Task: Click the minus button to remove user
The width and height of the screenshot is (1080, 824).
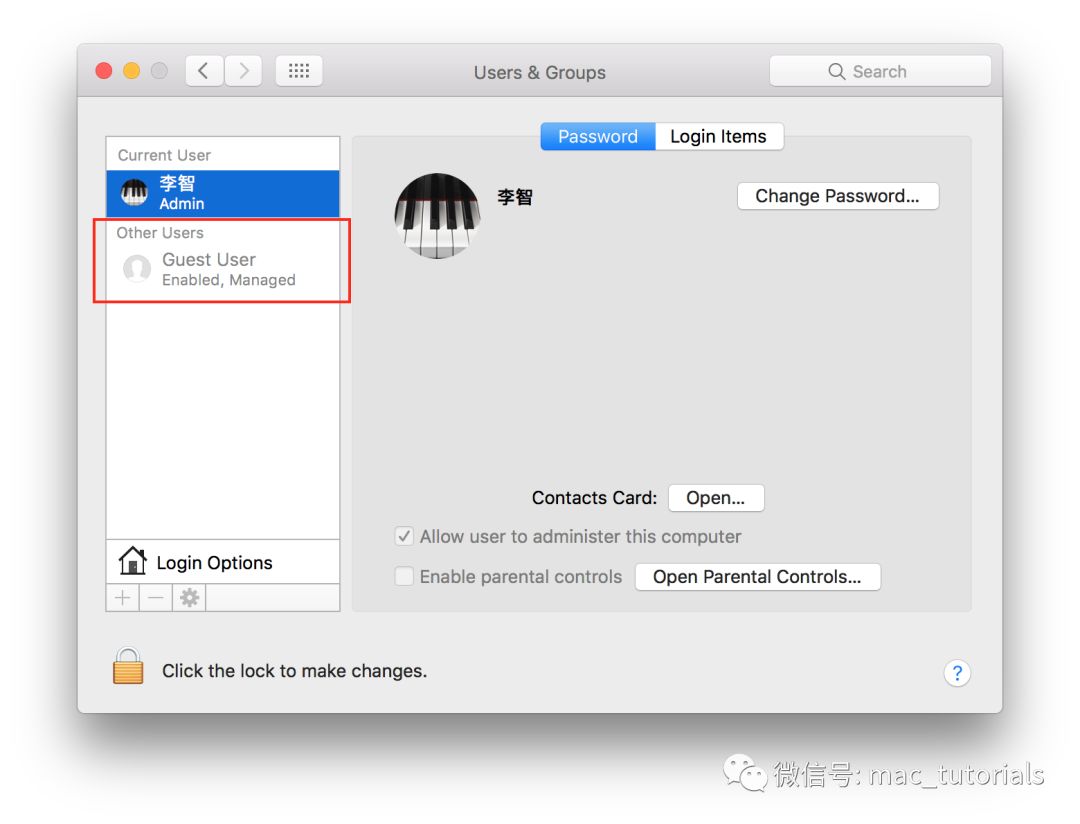Action: point(155,598)
